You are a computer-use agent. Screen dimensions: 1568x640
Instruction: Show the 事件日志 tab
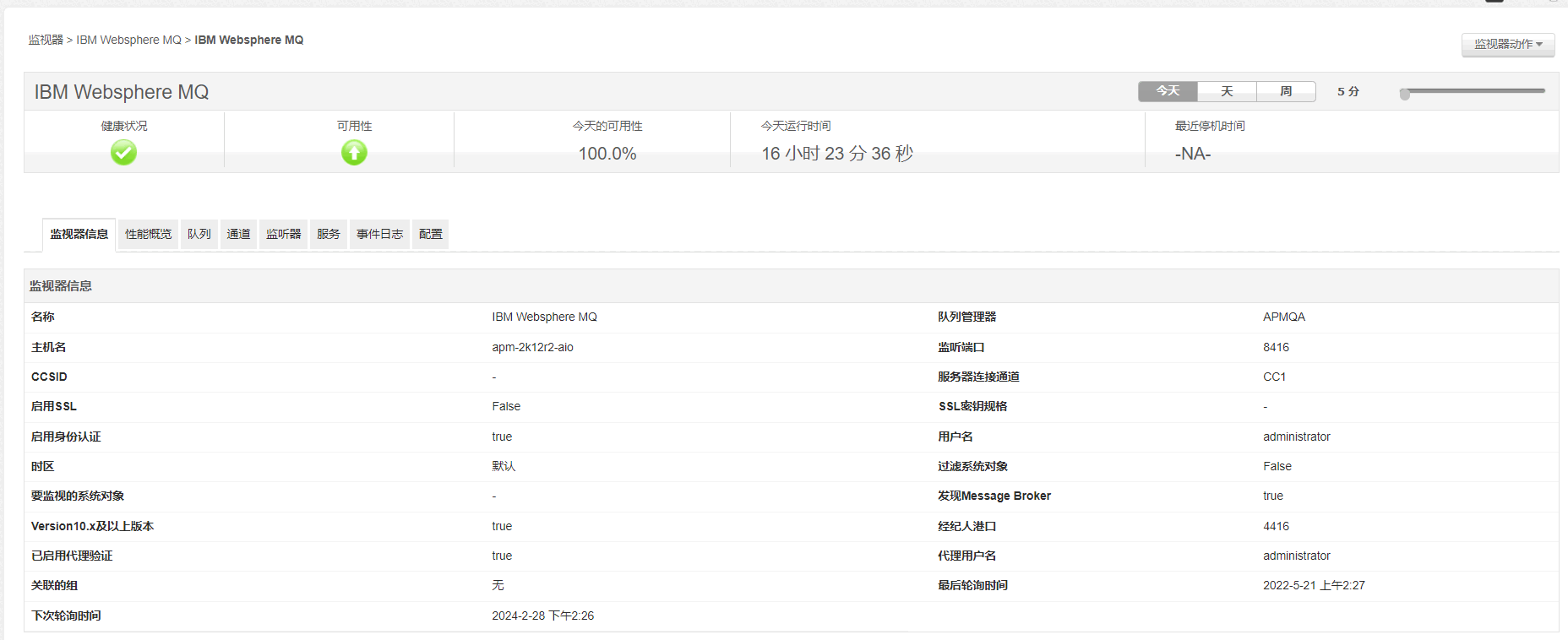click(379, 234)
